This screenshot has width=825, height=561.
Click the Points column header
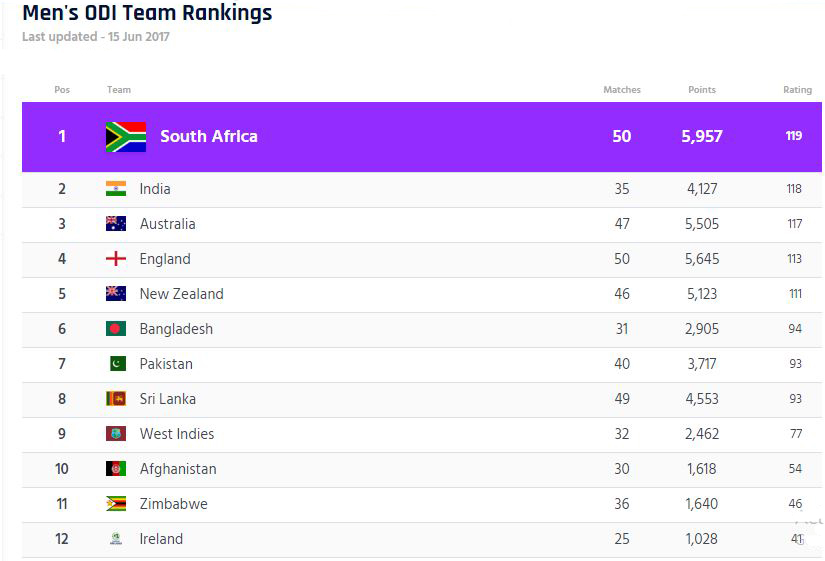pos(702,90)
